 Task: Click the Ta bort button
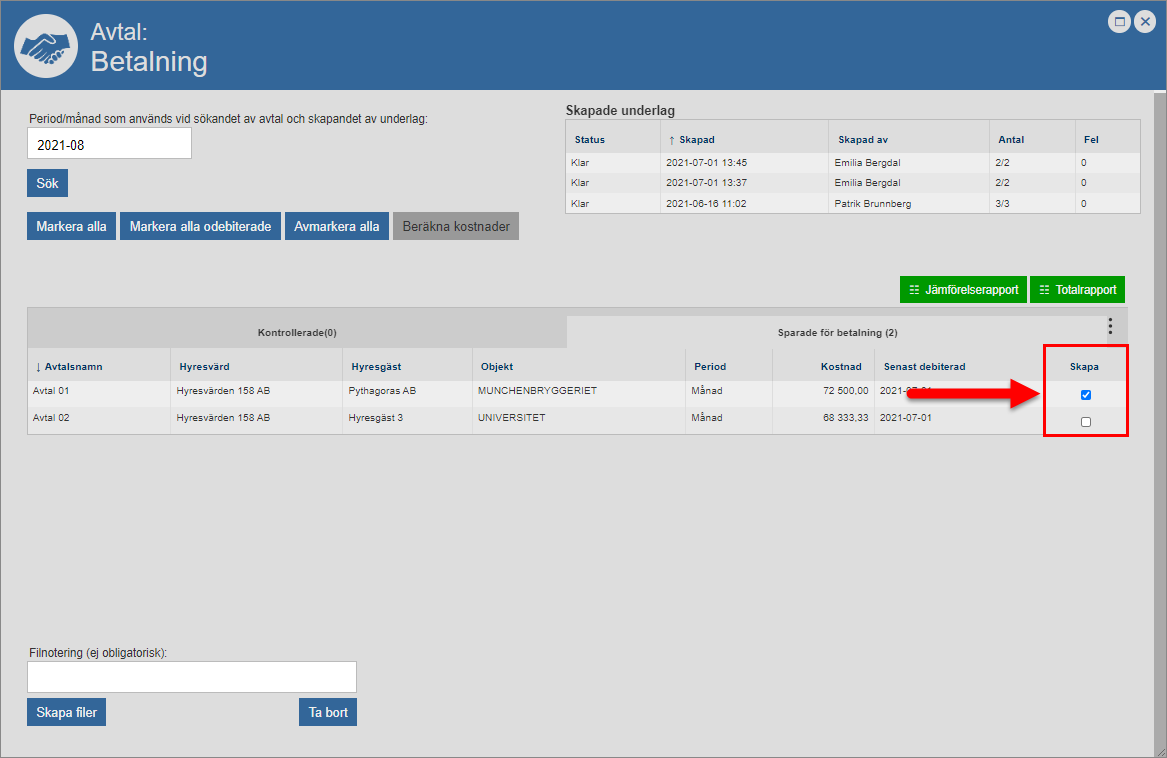[328, 712]
